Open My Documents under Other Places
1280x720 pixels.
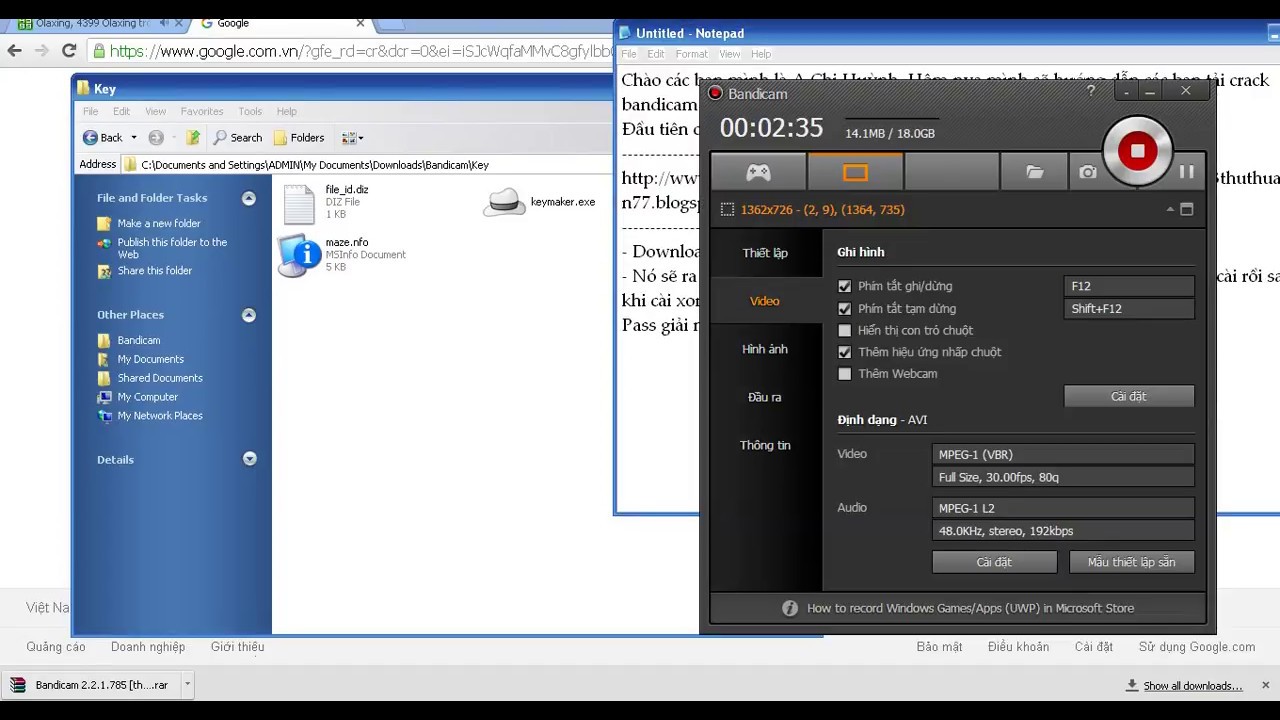[151, 359]
